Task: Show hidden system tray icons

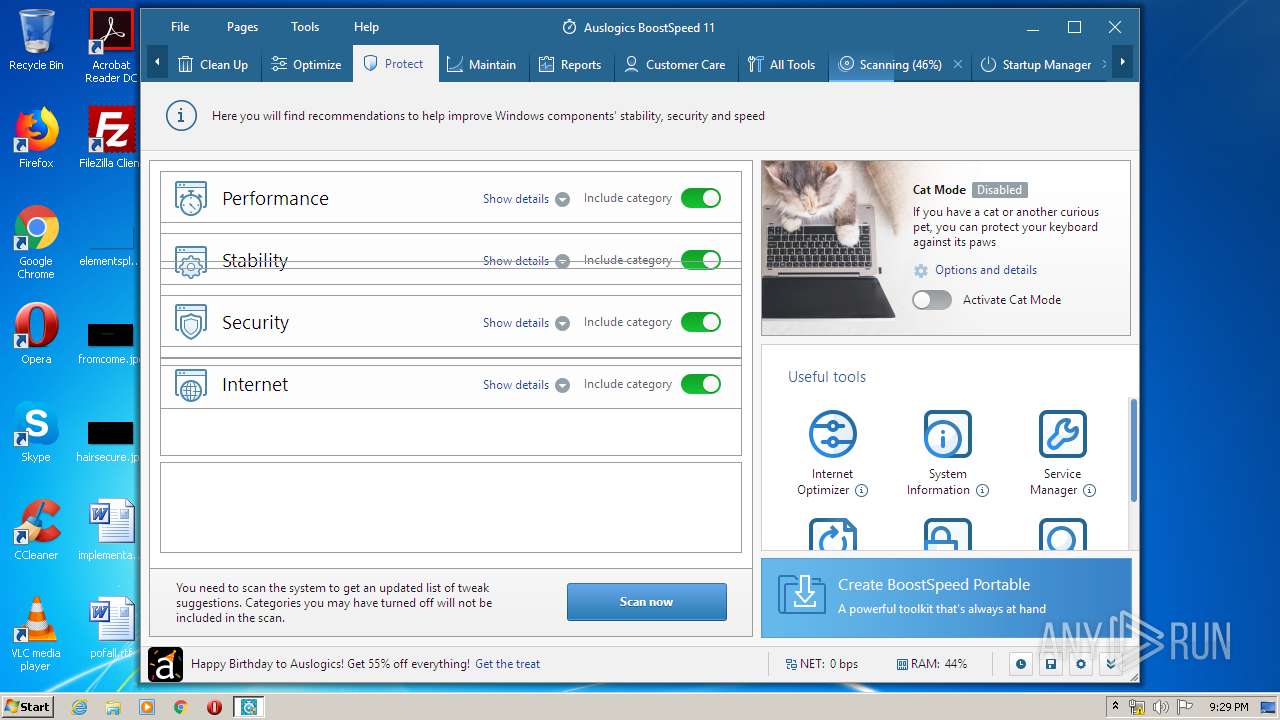Action: click(x=1115, y=707)
